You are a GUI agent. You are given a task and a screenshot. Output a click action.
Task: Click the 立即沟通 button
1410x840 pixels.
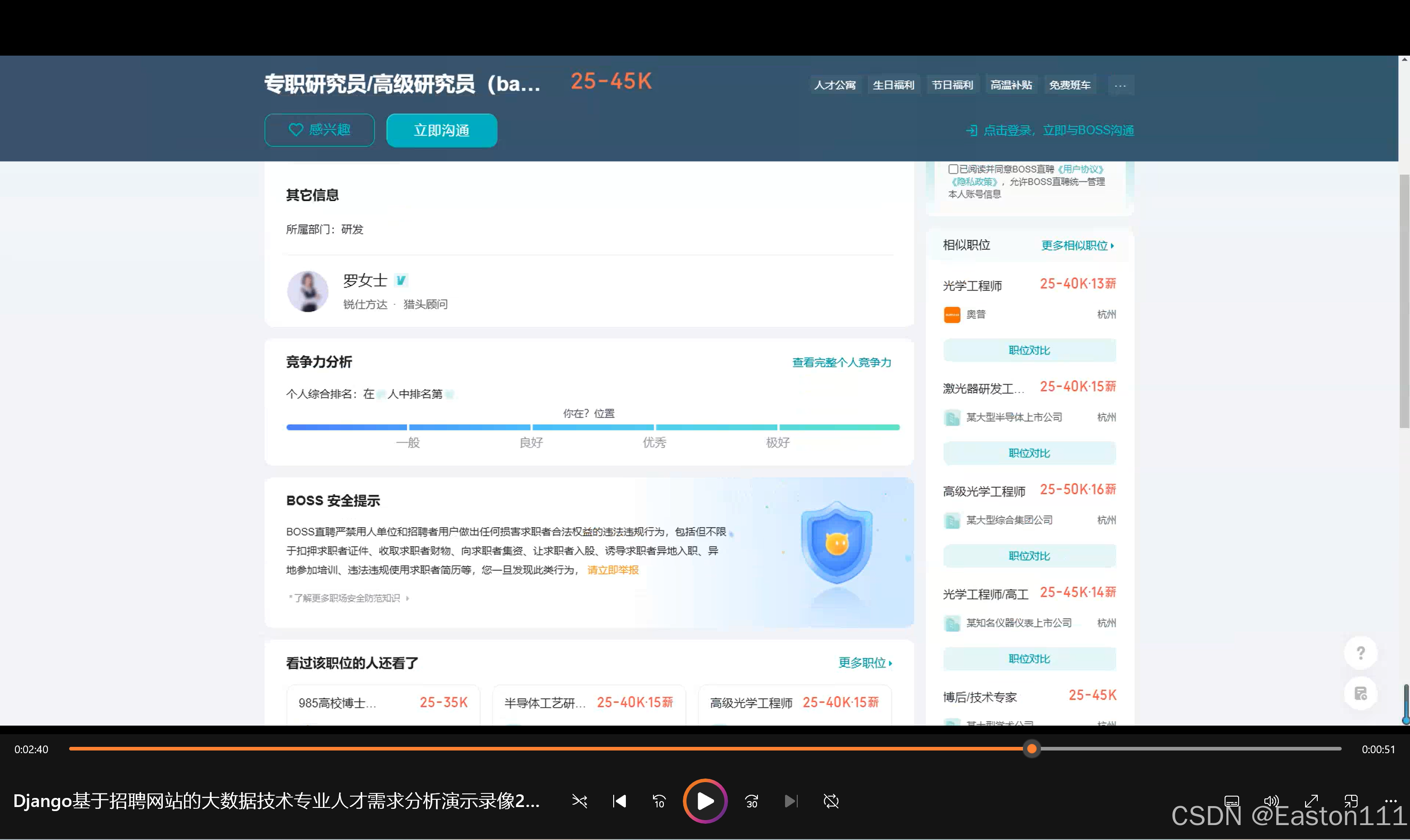tap(441, 130)
